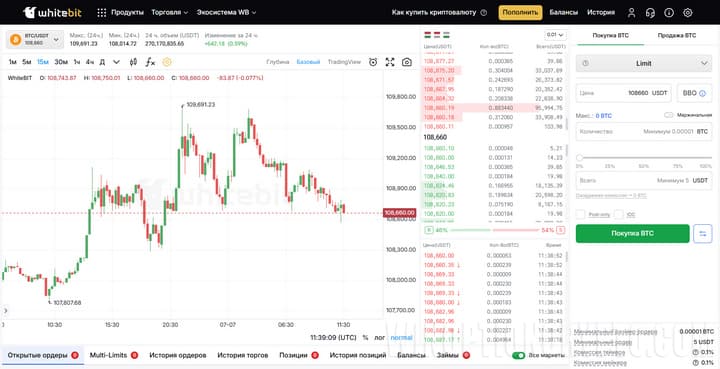The image size is (720, 369).
Task: Select the 1м timeframe
Action: tap(12, 62)
